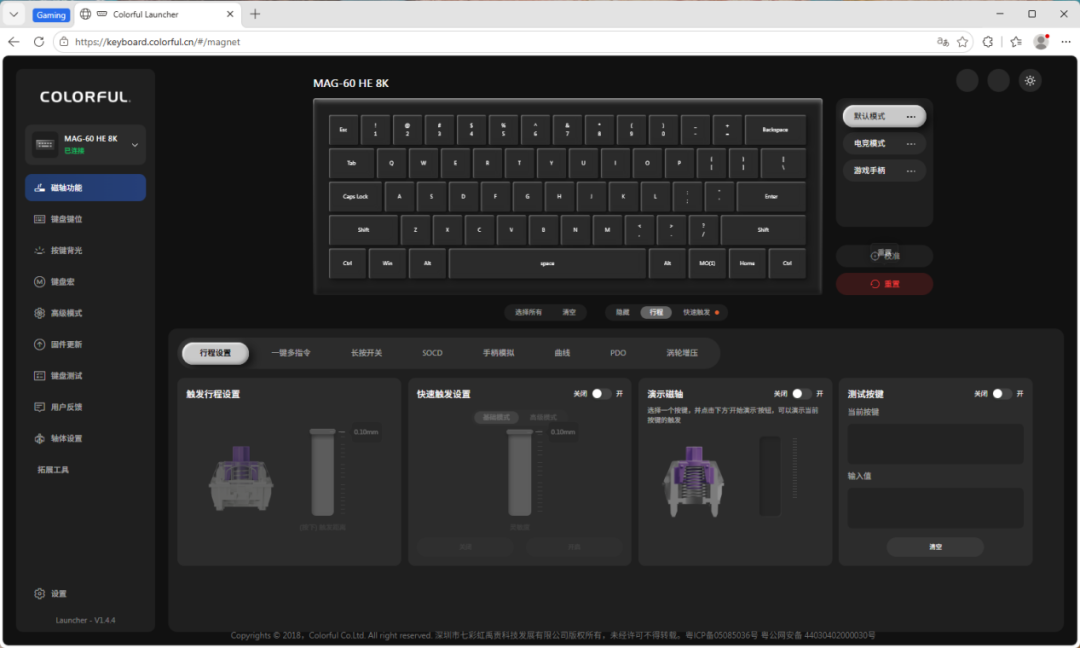Click 校准 calibrate button

pos(884,256)
